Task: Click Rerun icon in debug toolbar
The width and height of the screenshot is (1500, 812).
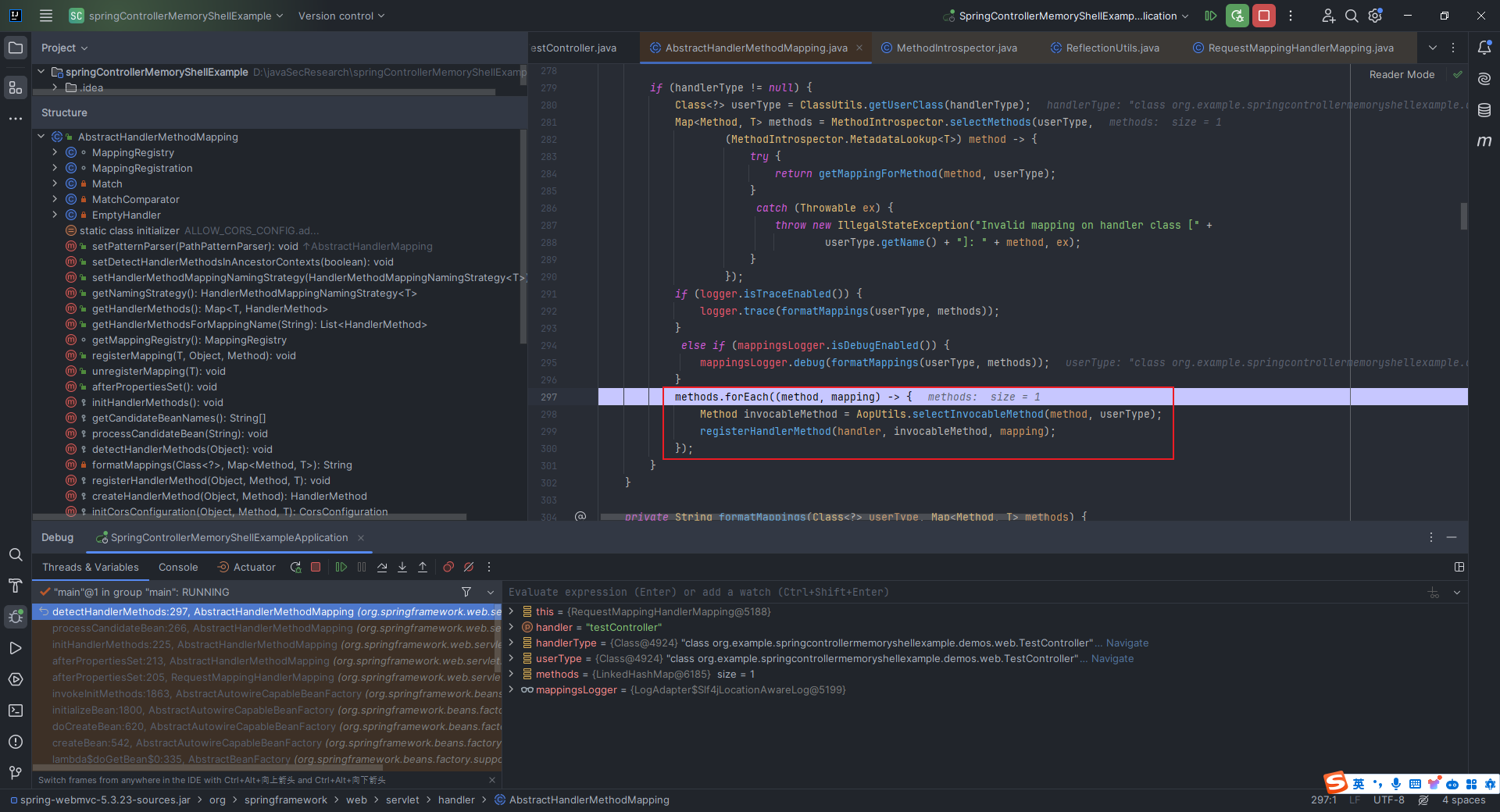Action: point(295,568)
